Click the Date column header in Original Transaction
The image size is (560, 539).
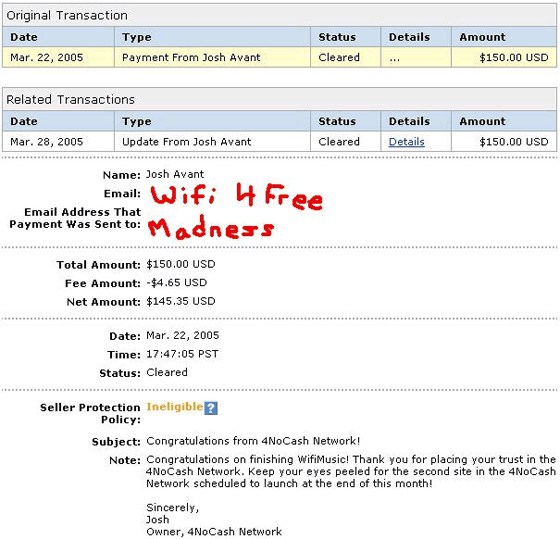click(x=24, y=37)
